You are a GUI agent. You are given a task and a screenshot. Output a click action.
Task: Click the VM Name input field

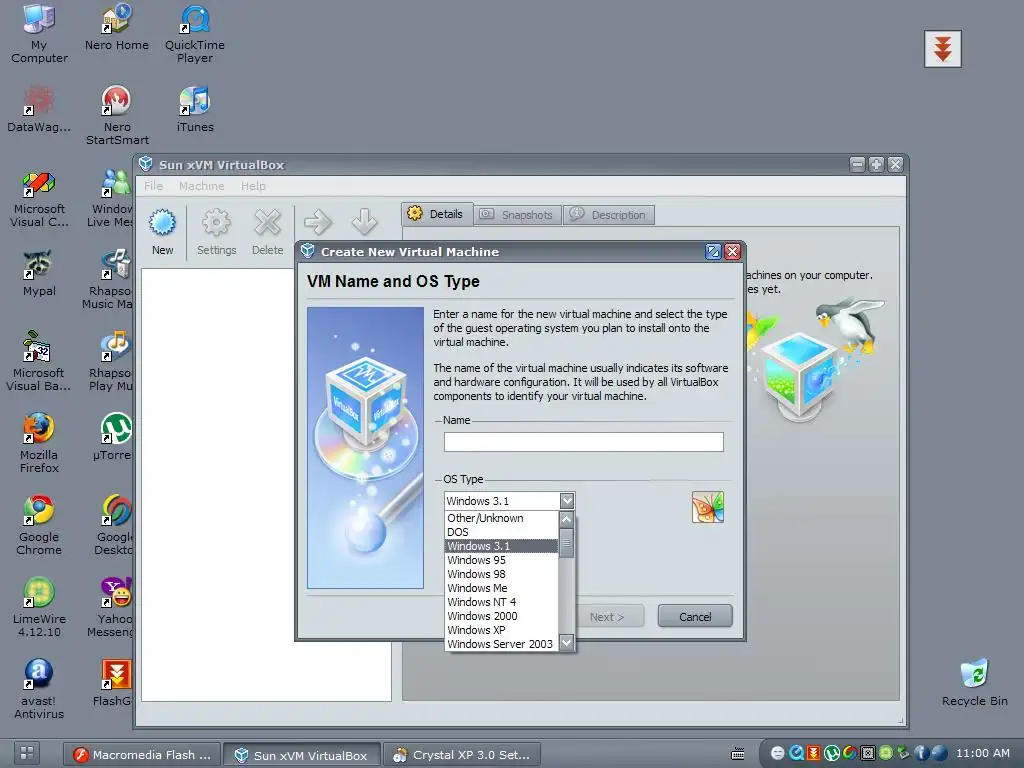coord(583,442)
